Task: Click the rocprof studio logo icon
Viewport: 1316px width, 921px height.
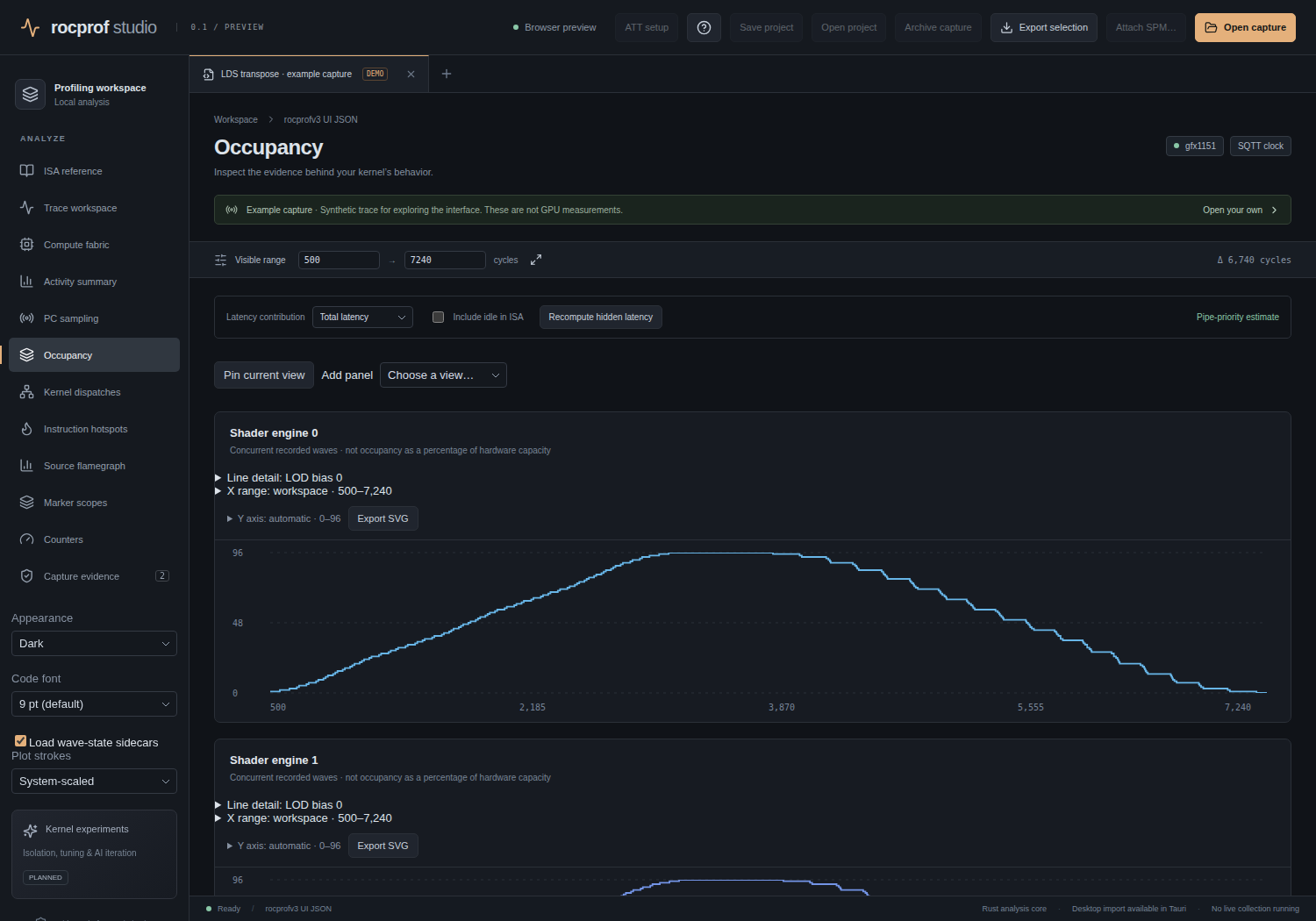Action: (30, 27)
